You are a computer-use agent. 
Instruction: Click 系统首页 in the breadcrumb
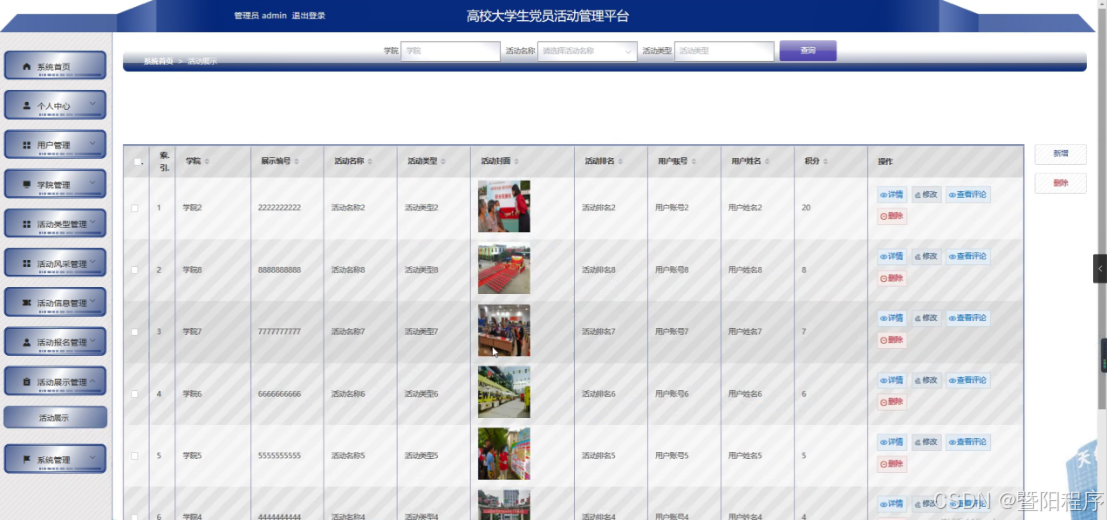point(158,62)
